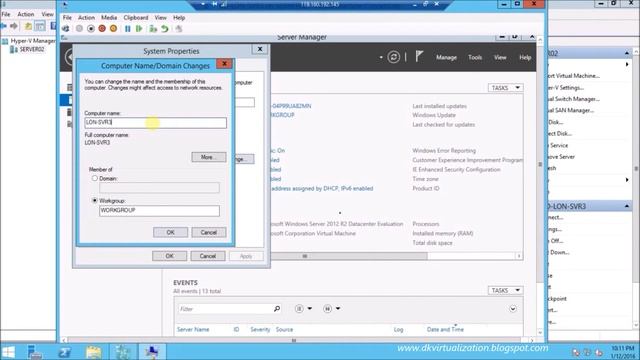The height and width of the screenshot is (360, 640).
Task: Open the Tools menu in Server Manager
Action: 475,58
